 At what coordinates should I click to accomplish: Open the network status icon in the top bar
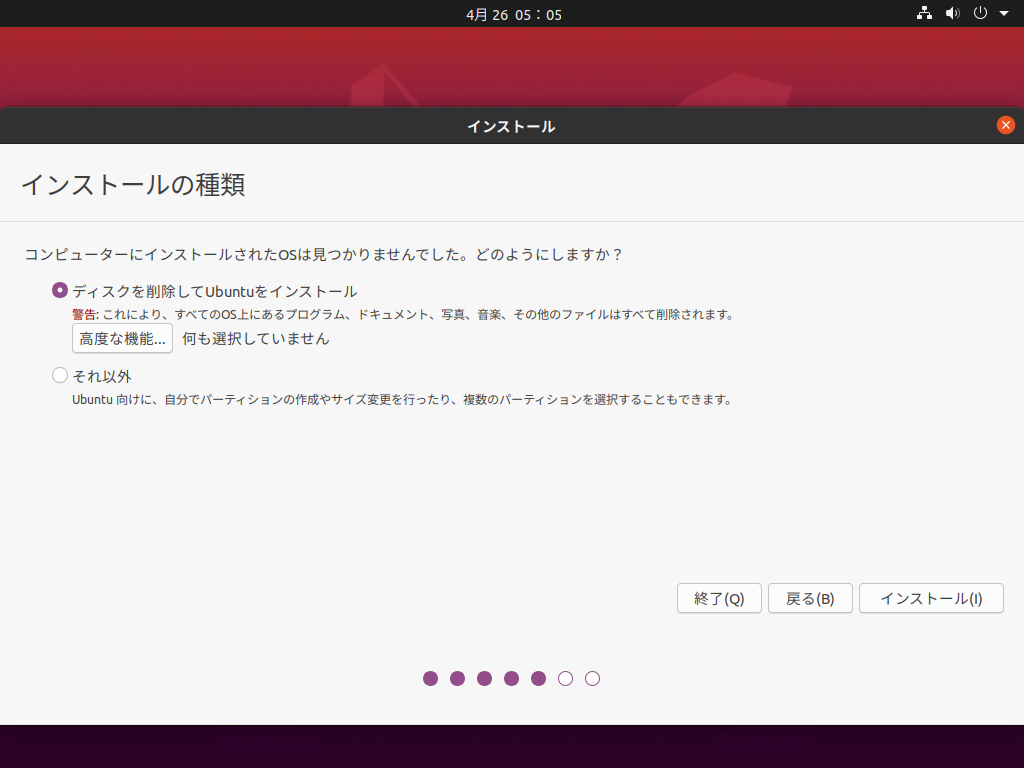pyautogui.click(x=924, y=13)
